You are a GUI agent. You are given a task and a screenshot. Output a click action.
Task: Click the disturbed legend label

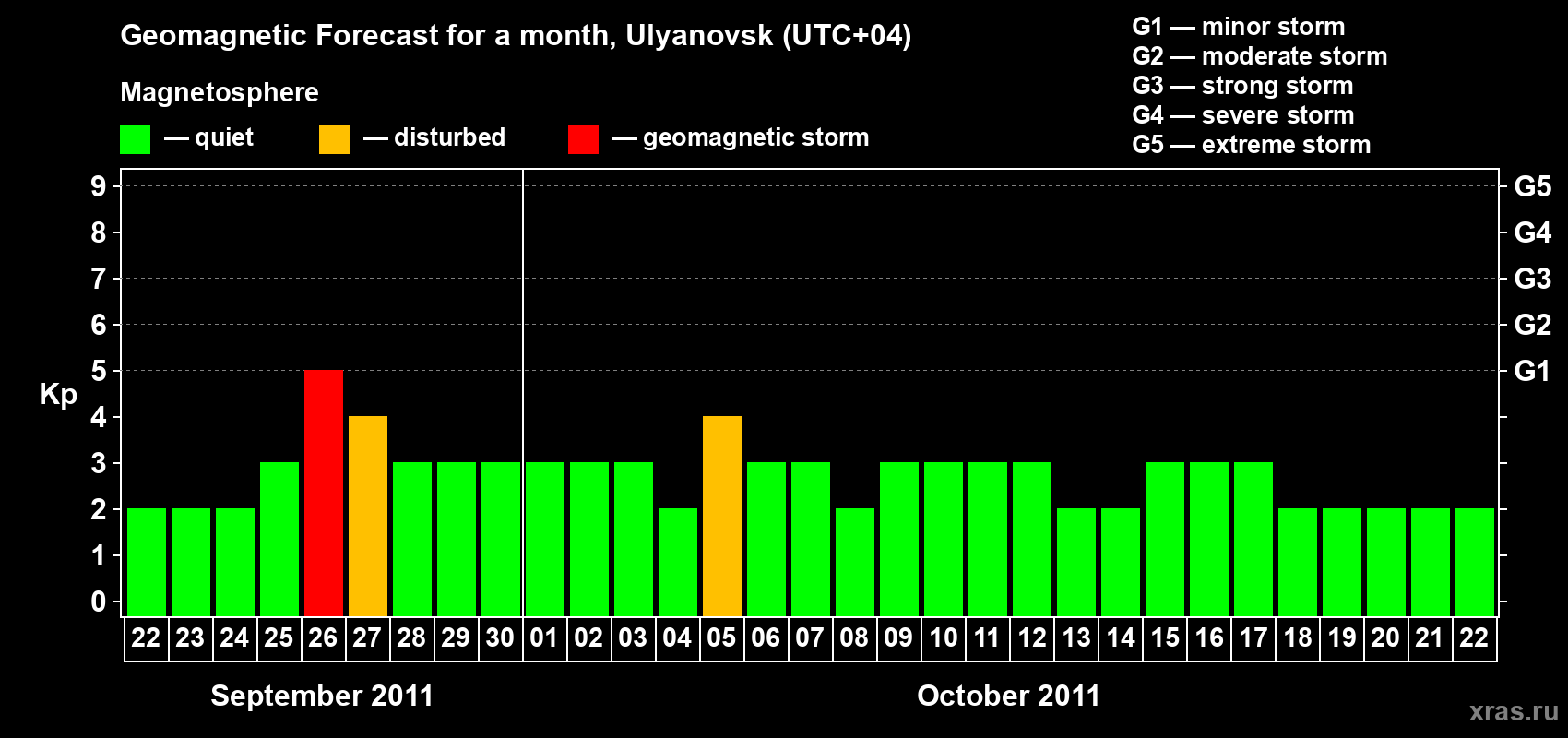click(449, 137)
